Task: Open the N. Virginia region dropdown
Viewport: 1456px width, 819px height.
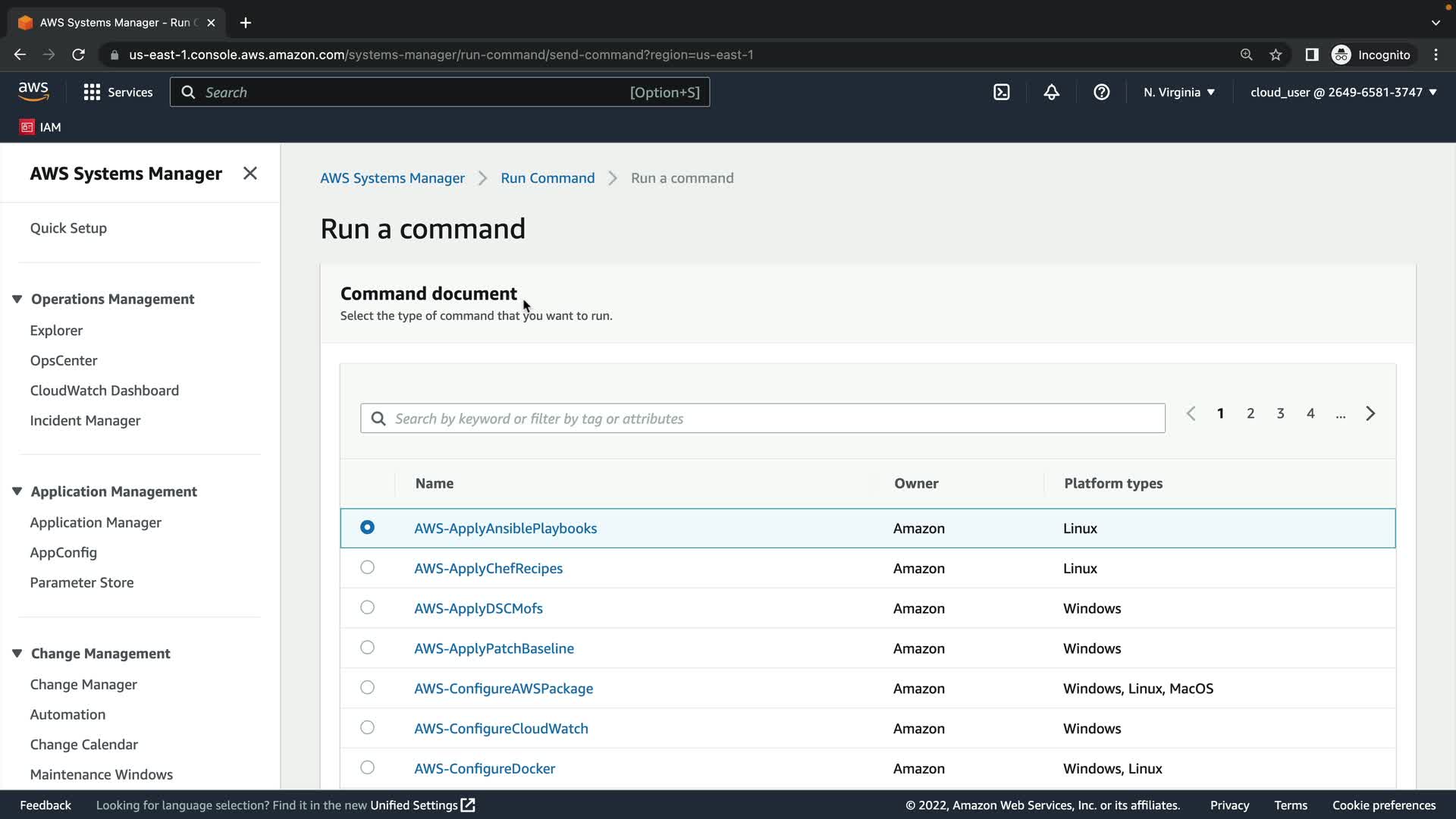Action: pyautogui.click(x=1178, y=92)
